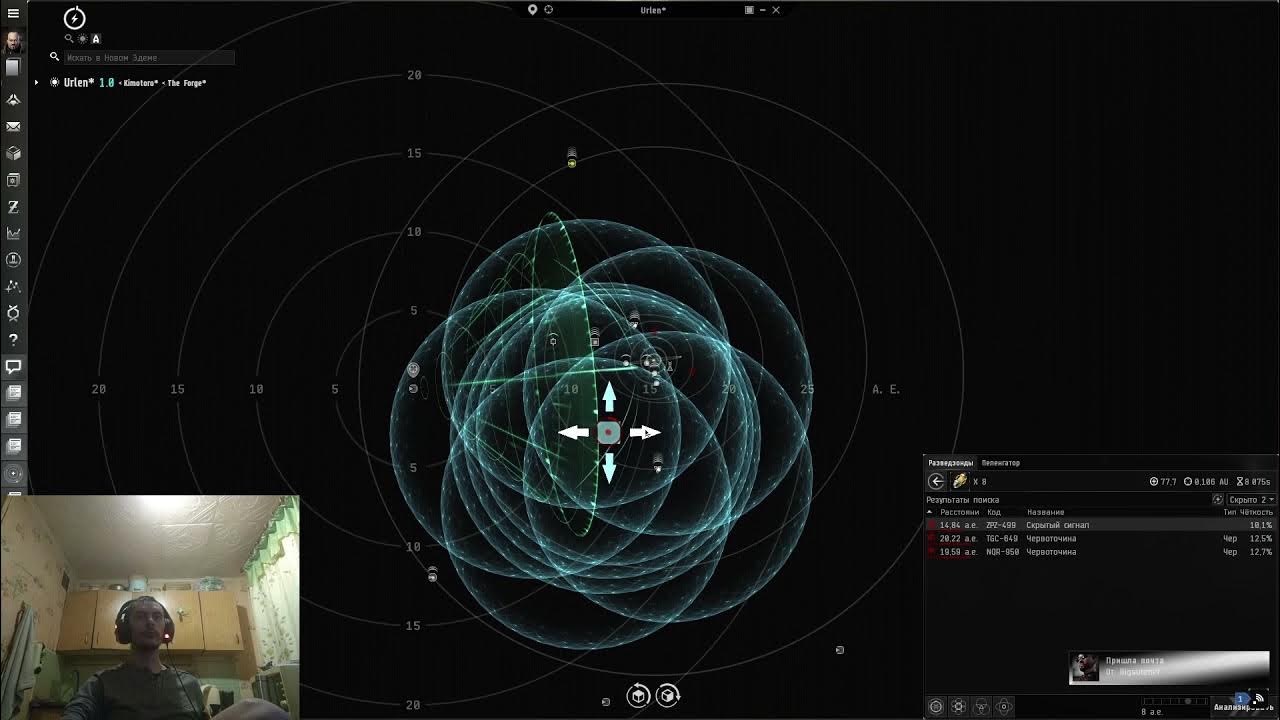The image size is (1280, 720).
Task: Open the wallet safe icon in sidebar
Action: (13, 180)
